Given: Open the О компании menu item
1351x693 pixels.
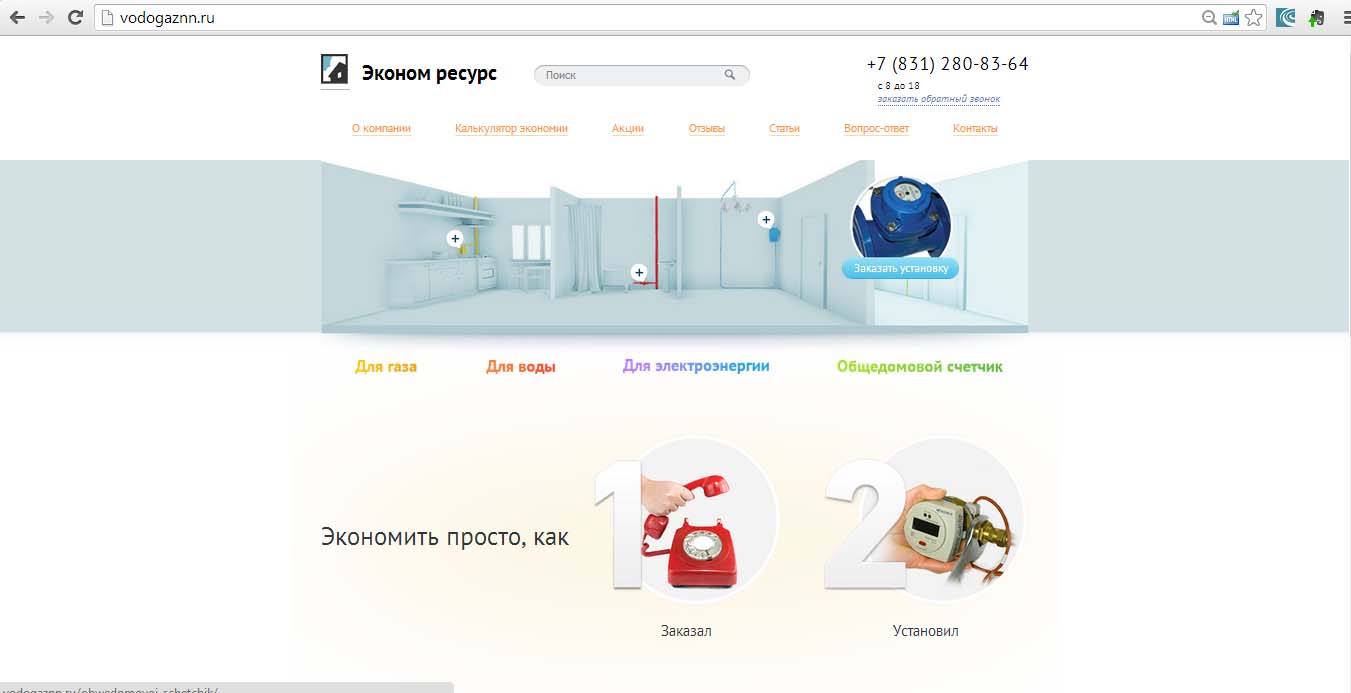Looking at the screenshot, I should 381,128.
